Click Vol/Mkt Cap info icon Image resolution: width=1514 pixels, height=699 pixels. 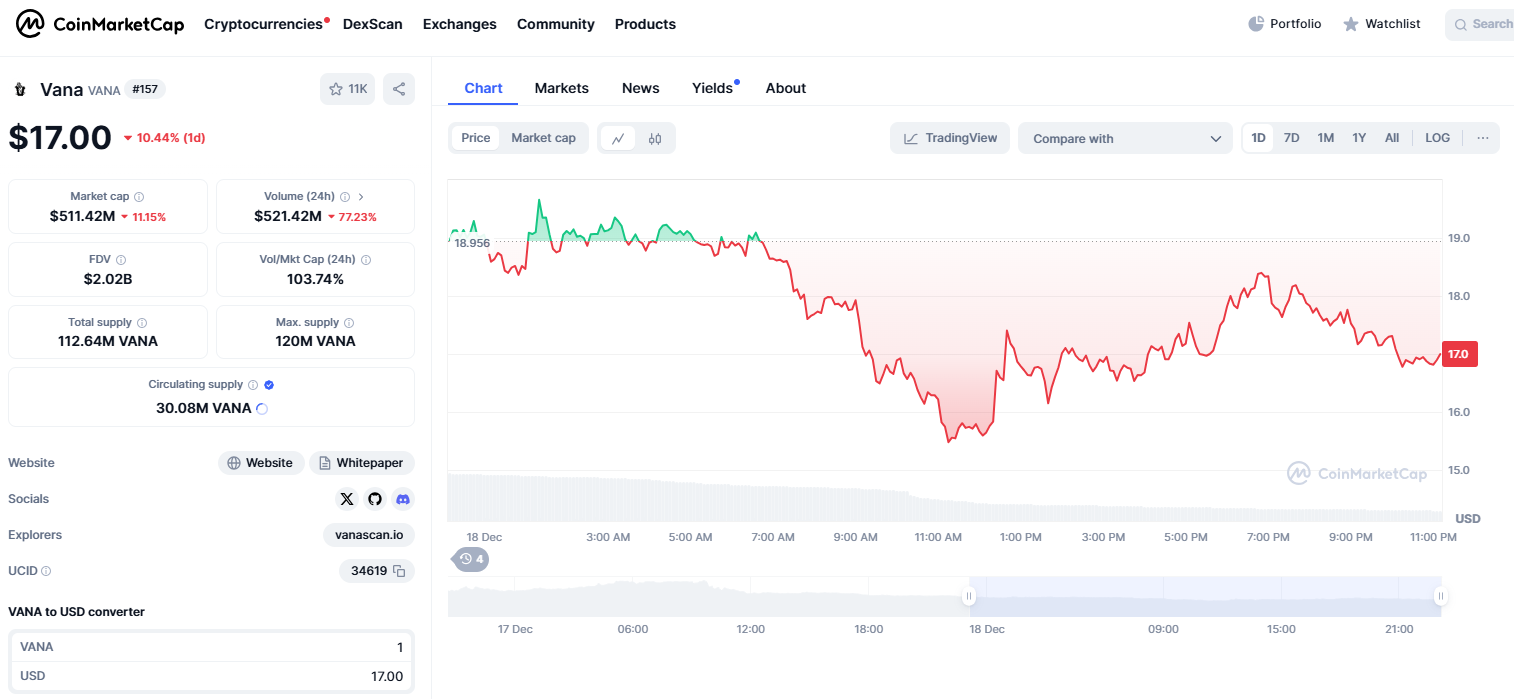(366, 260)
